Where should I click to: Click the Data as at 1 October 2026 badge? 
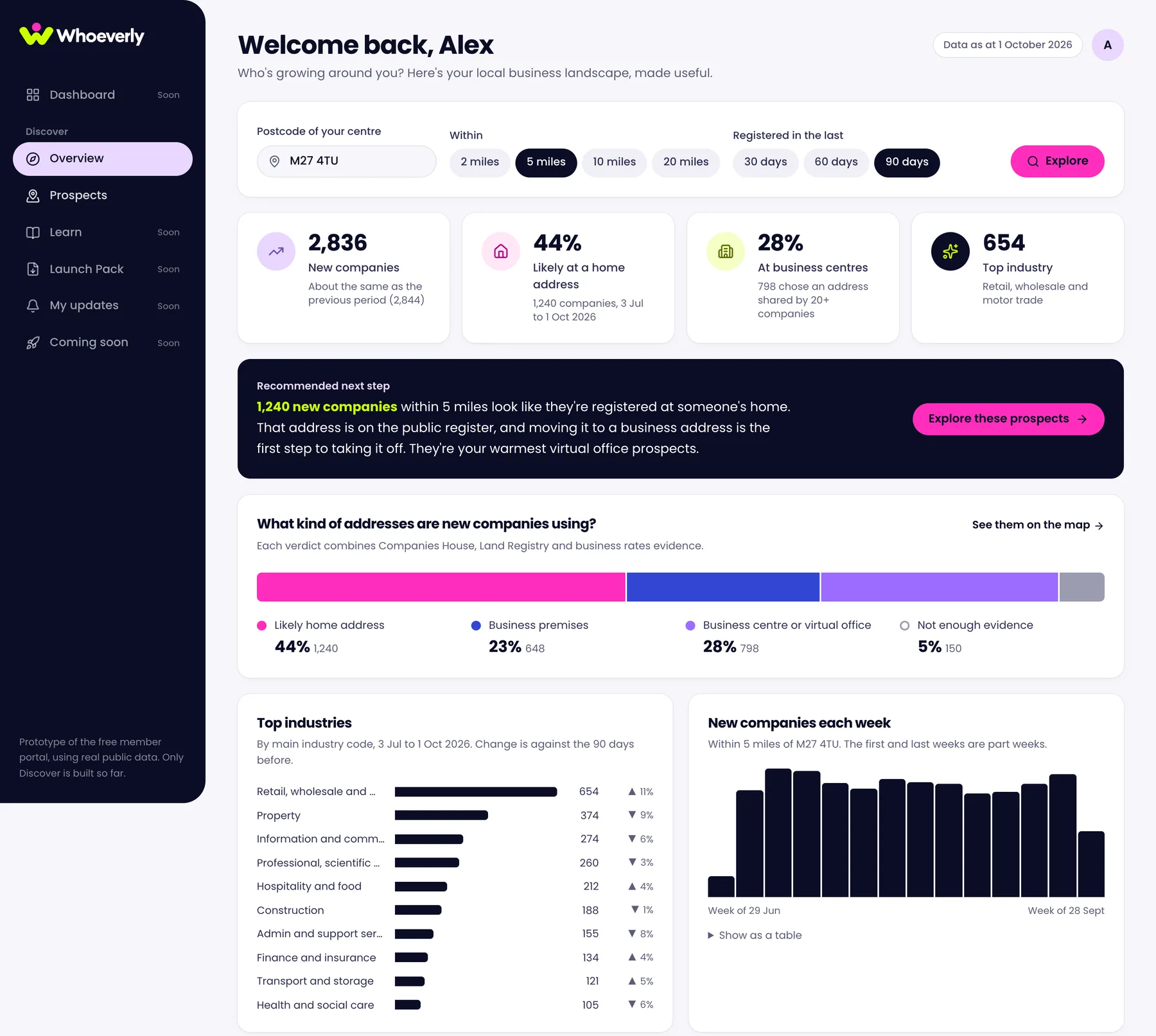pyautogui.click(x=1008, y=45)
